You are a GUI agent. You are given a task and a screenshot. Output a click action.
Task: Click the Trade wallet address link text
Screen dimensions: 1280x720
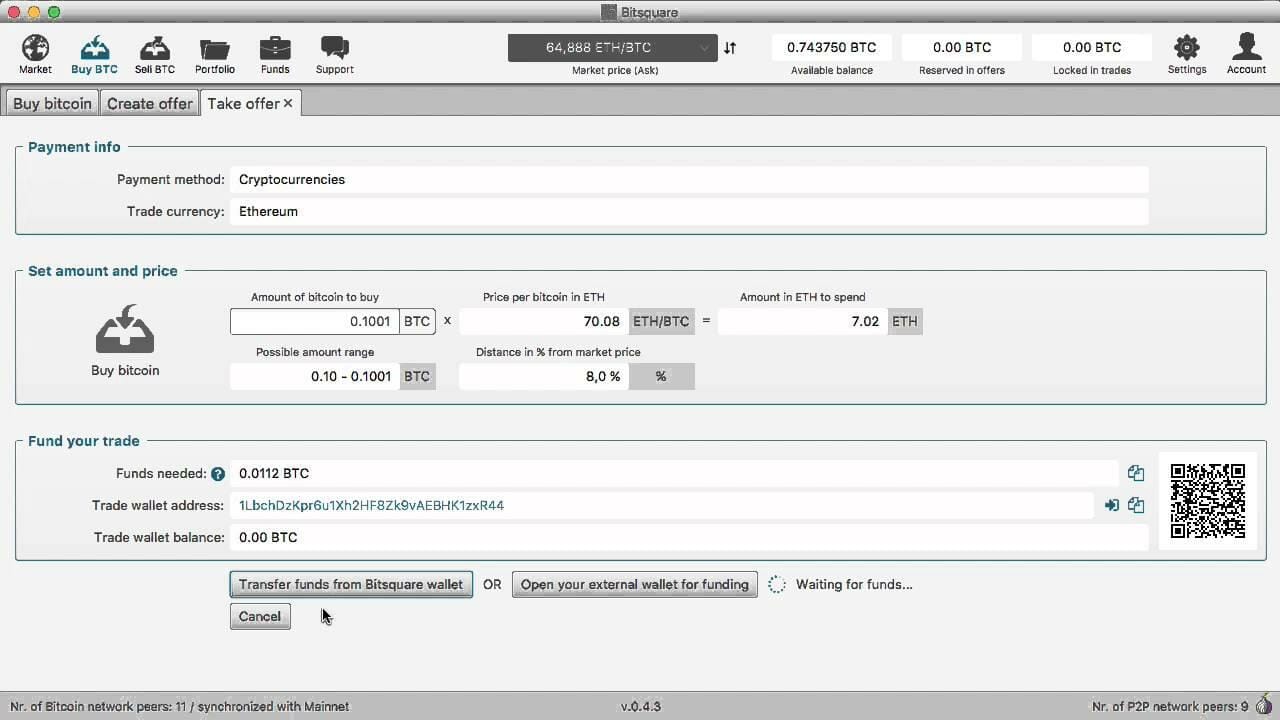371,505
